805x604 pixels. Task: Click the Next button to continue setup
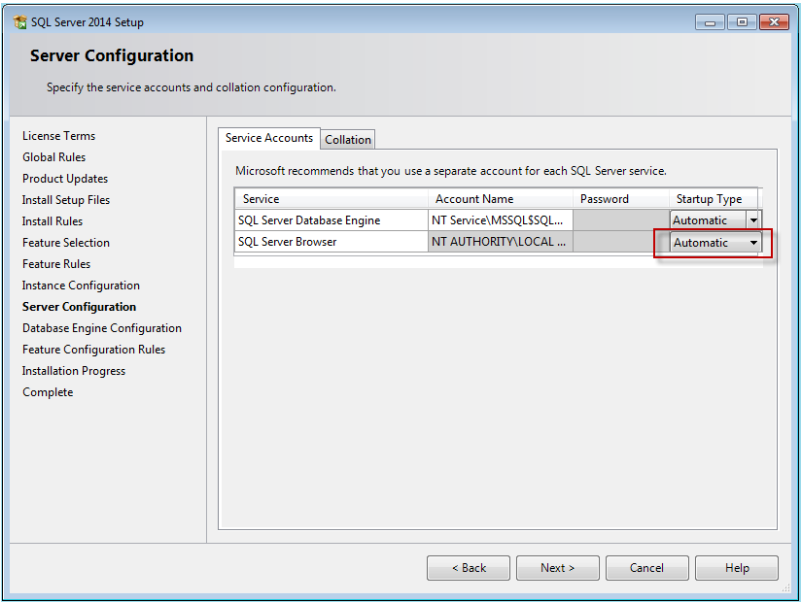pyautogui.click(x=557, y=568)
